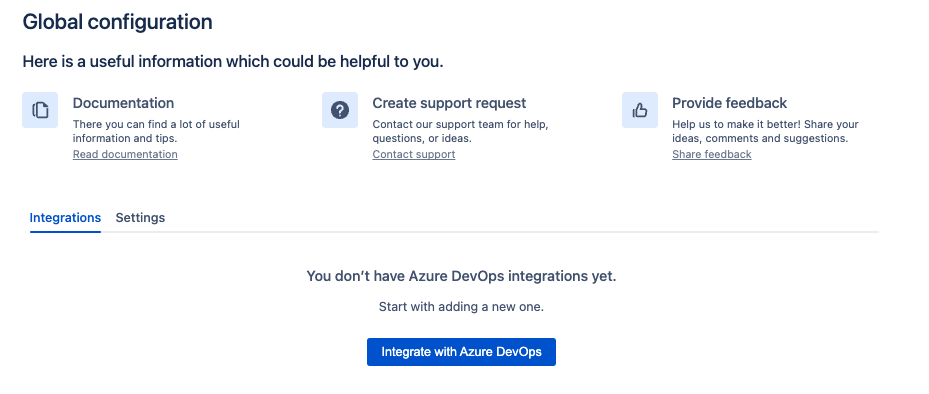This screenshot has height=394, width=929.
Task: Click the 'Start with adding a new one' text
Action: (462, 307)
